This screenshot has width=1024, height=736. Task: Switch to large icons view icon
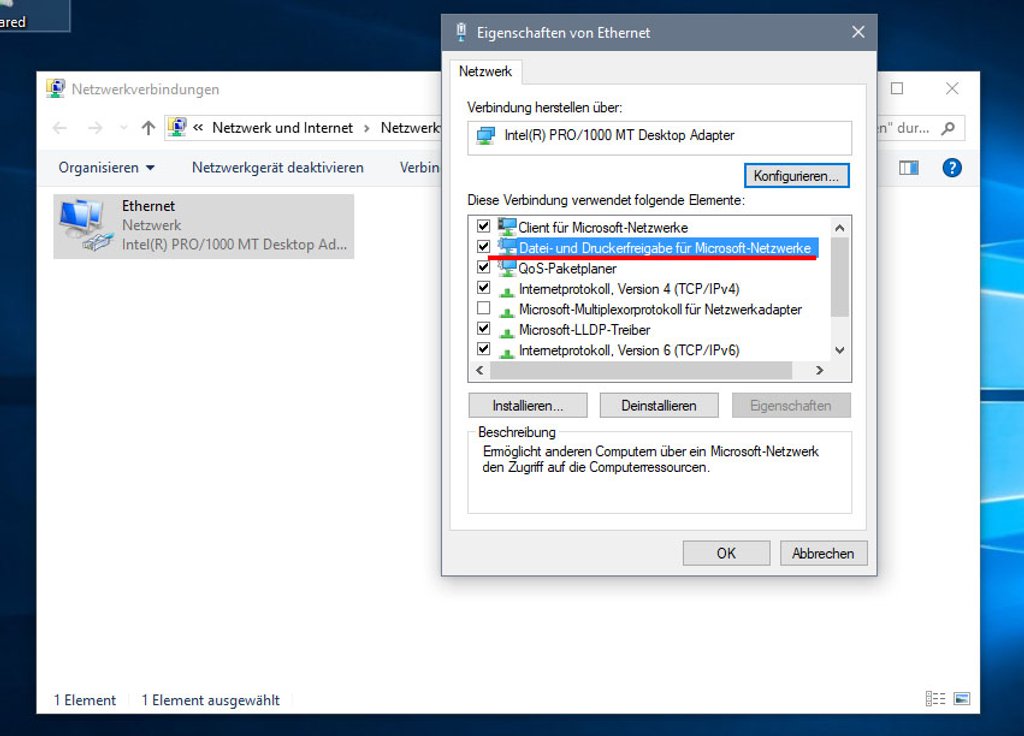tap(961, 699)
